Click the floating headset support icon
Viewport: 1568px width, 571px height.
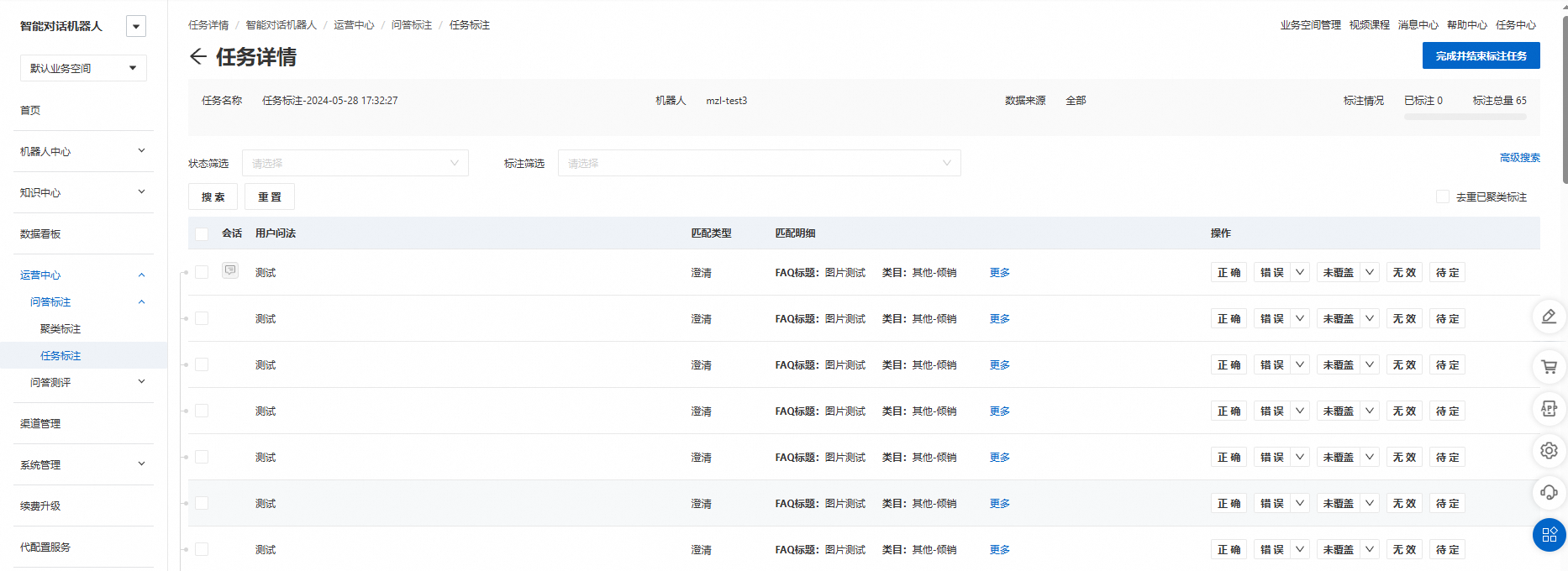1550,492
